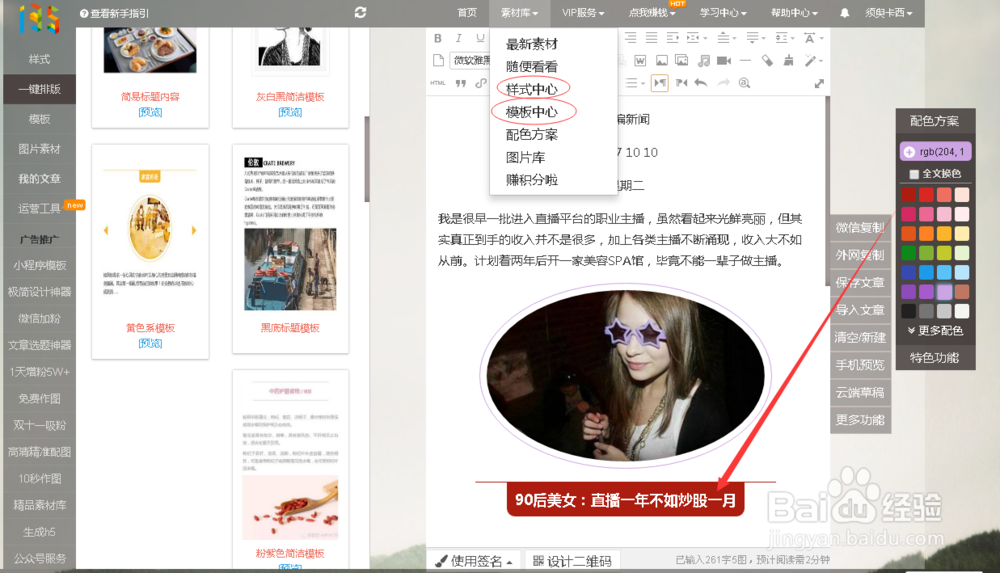Click the left-to-right text direction icon
The height and width of the screenshot is (573, 1000).
(660, 83)
